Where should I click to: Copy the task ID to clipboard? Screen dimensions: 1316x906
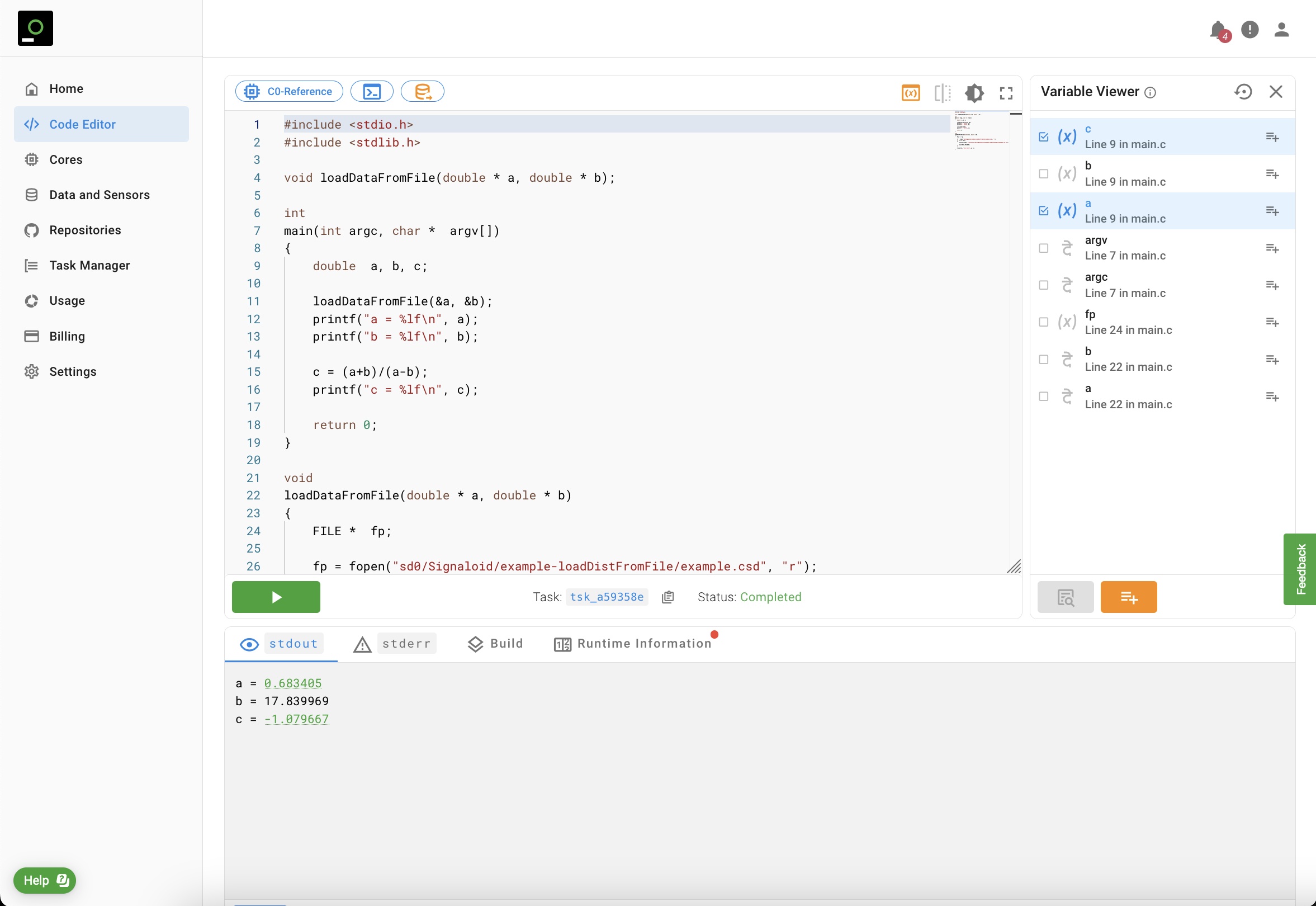point(668,597)
